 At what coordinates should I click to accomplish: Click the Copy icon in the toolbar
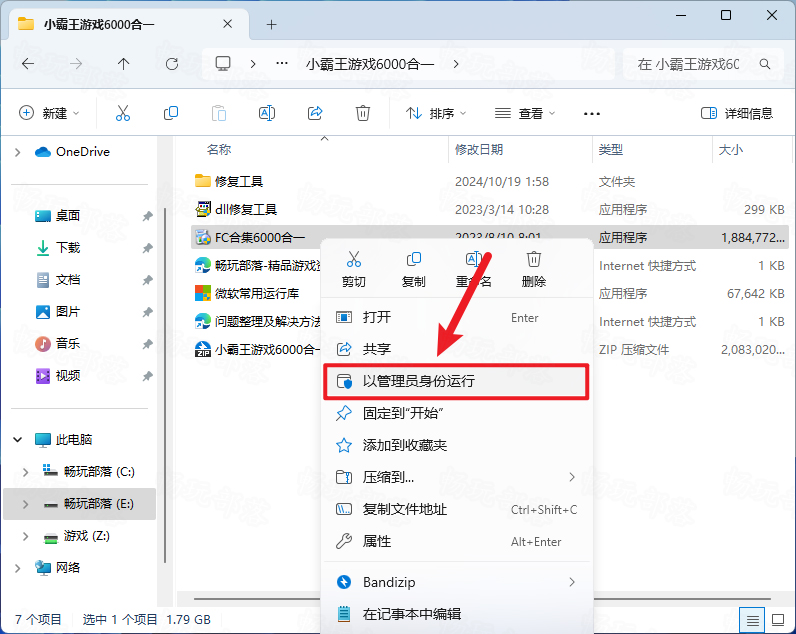coord(171,113)
